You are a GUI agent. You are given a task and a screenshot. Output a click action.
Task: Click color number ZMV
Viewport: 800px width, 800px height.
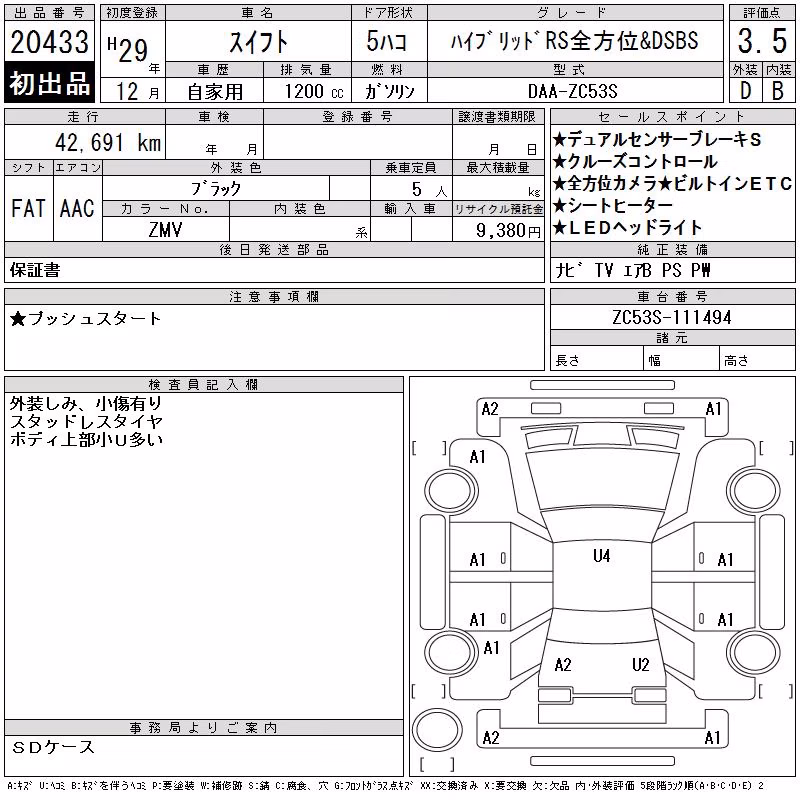coord(165,230)
